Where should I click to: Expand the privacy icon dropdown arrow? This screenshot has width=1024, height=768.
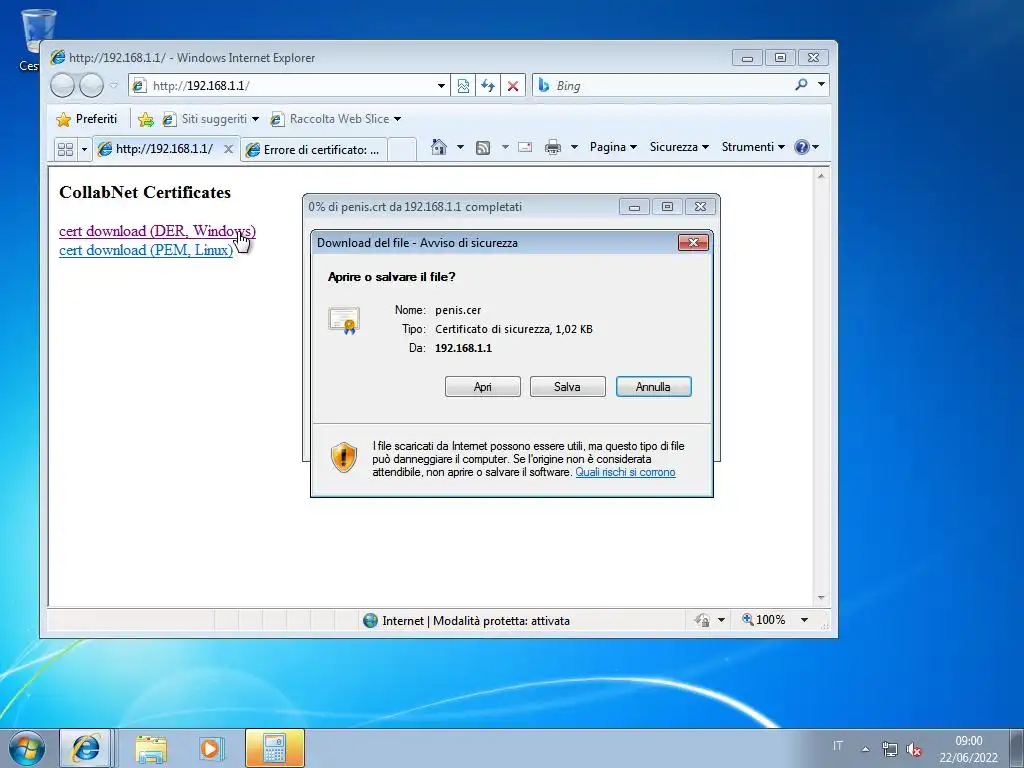point(721,620)
